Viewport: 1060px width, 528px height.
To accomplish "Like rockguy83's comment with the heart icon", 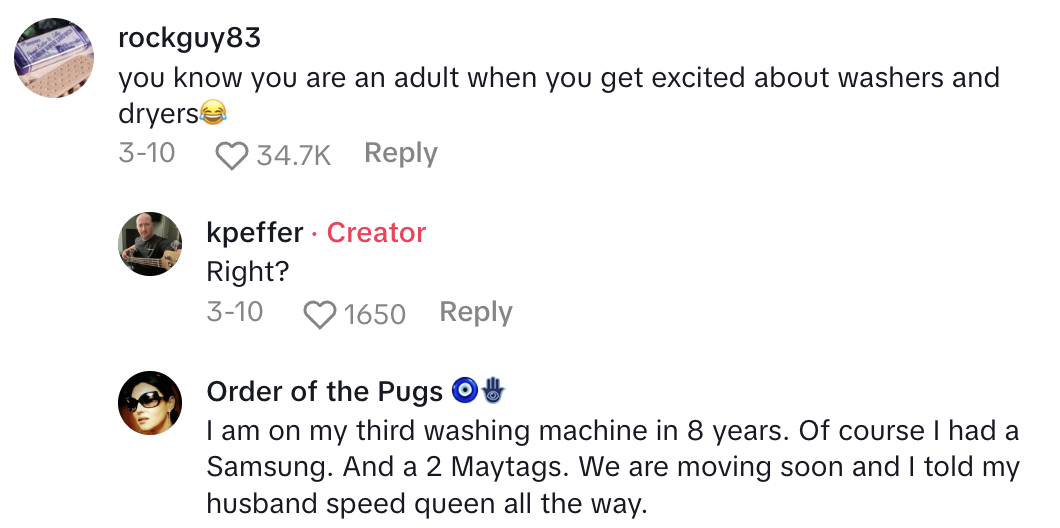I will pos(231,155).
